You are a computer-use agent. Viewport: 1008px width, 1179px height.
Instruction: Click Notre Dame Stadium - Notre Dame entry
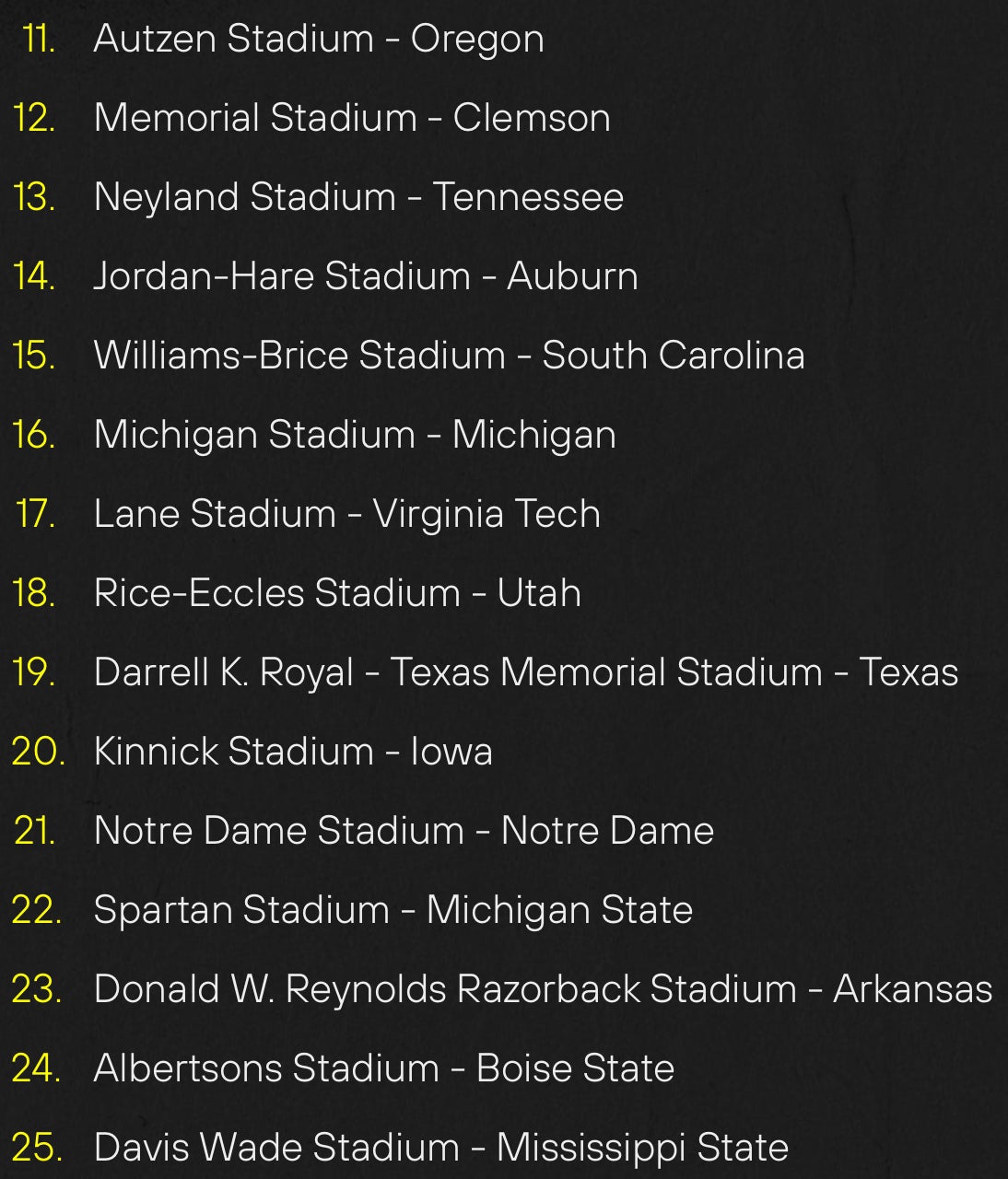pyautogui.click(x=404, y=831)
